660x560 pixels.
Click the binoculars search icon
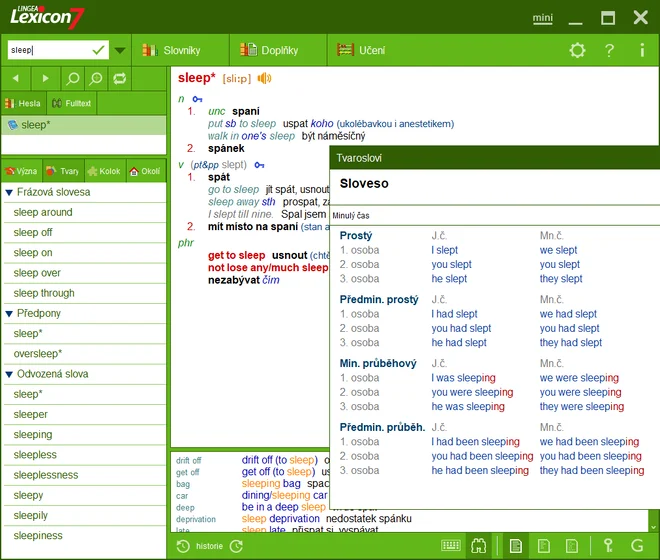(479, 546)
